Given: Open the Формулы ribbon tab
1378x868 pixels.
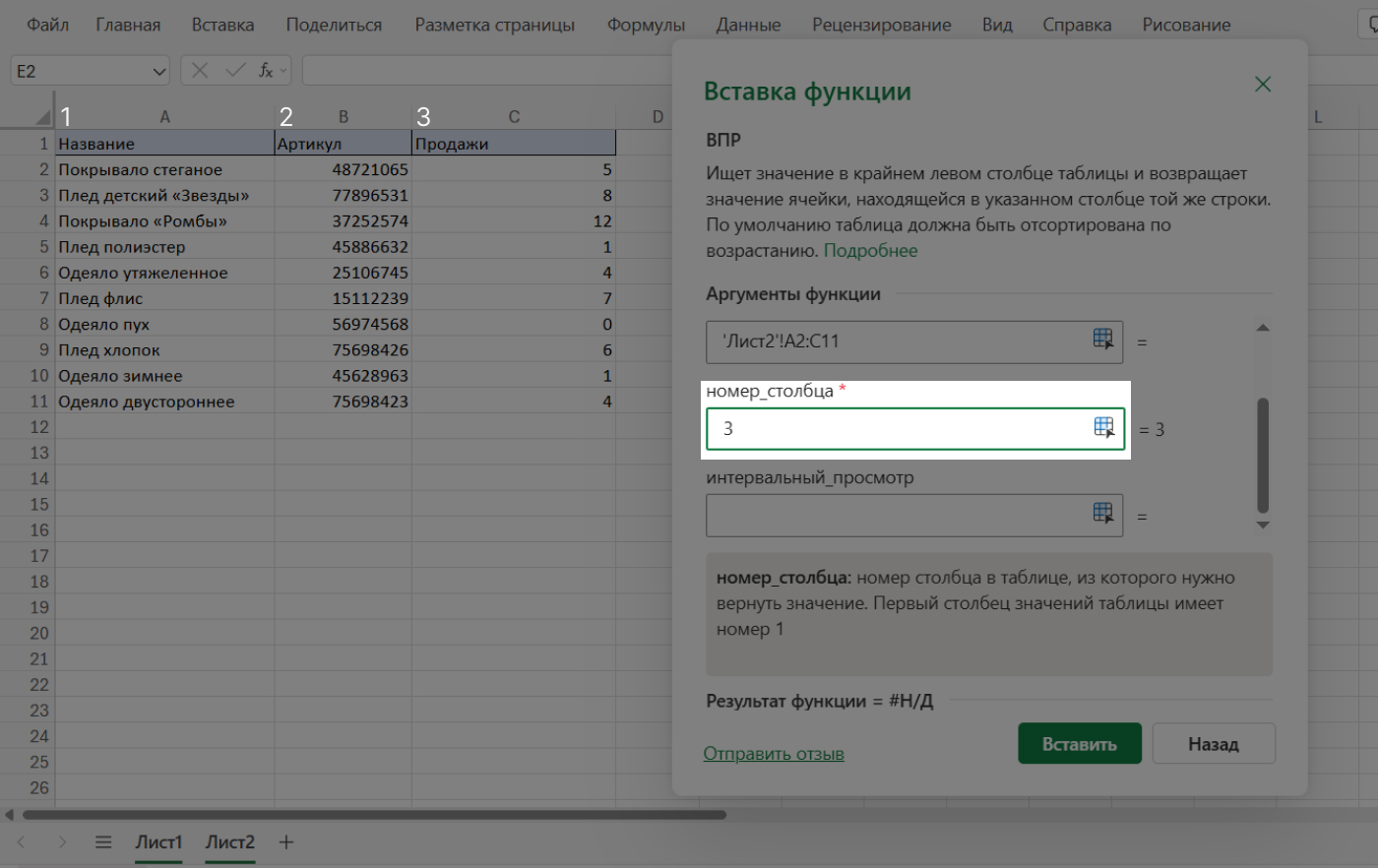Looking at the screenshot, I should (x=646, y=25).
